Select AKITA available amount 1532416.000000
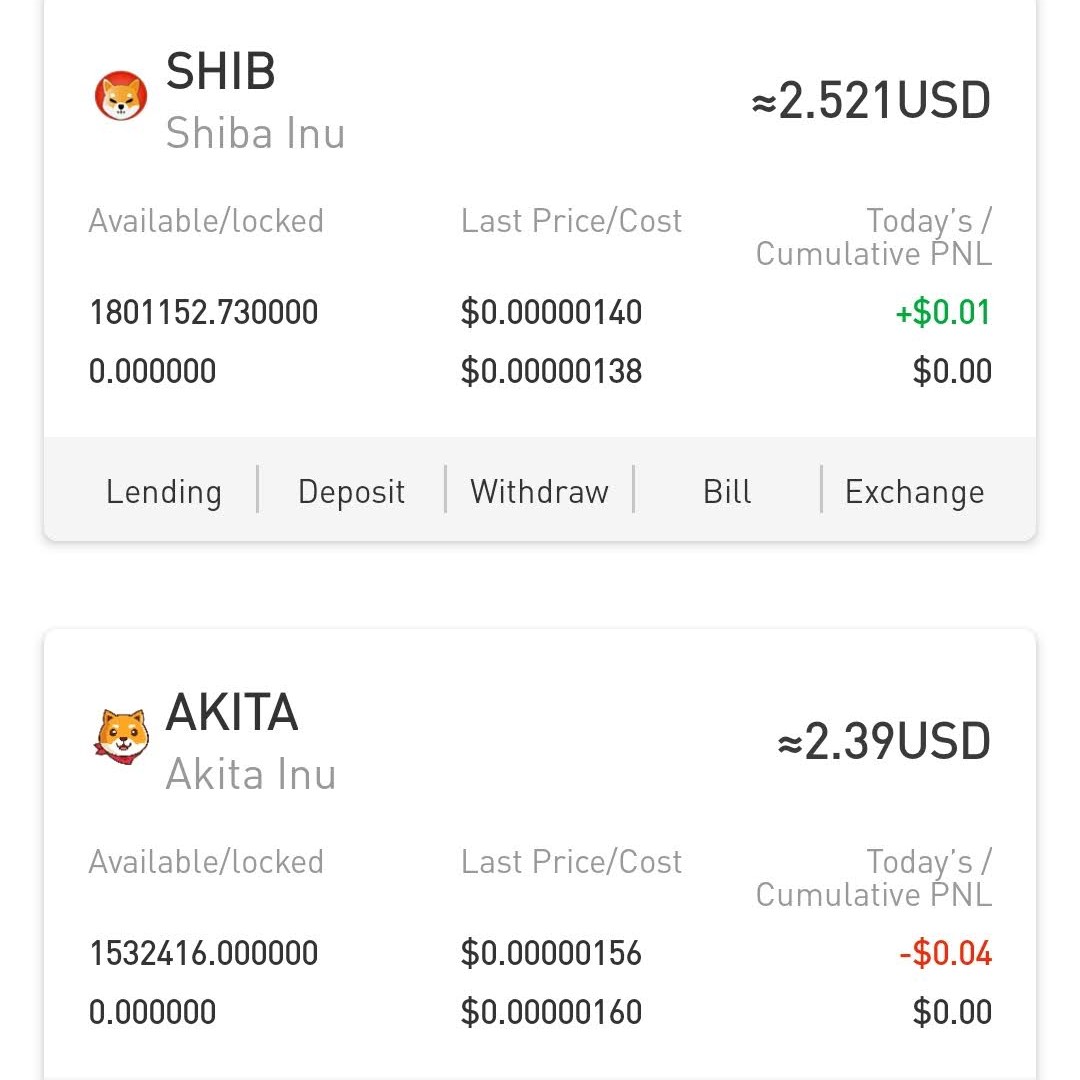This screenshot has height=1080, width=1080. [x=204, y=953]
